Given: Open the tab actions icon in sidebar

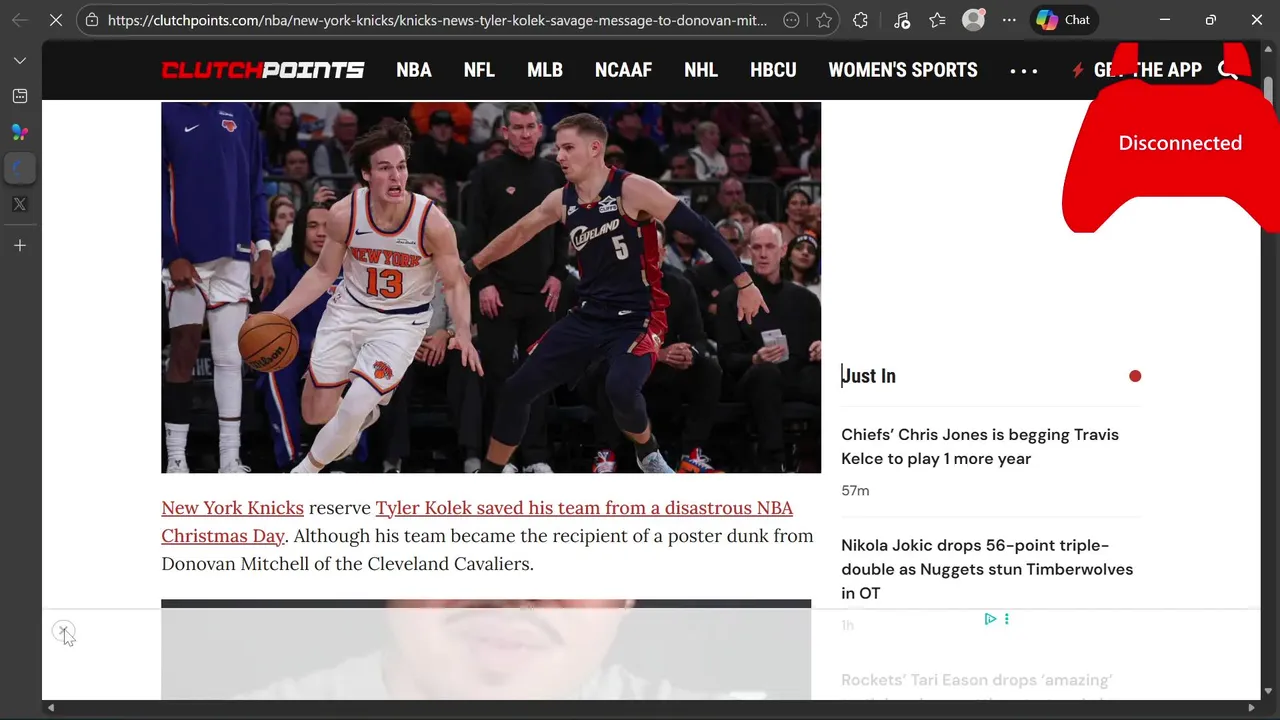Looking at the screenshot, I should (x=20, y=96).
